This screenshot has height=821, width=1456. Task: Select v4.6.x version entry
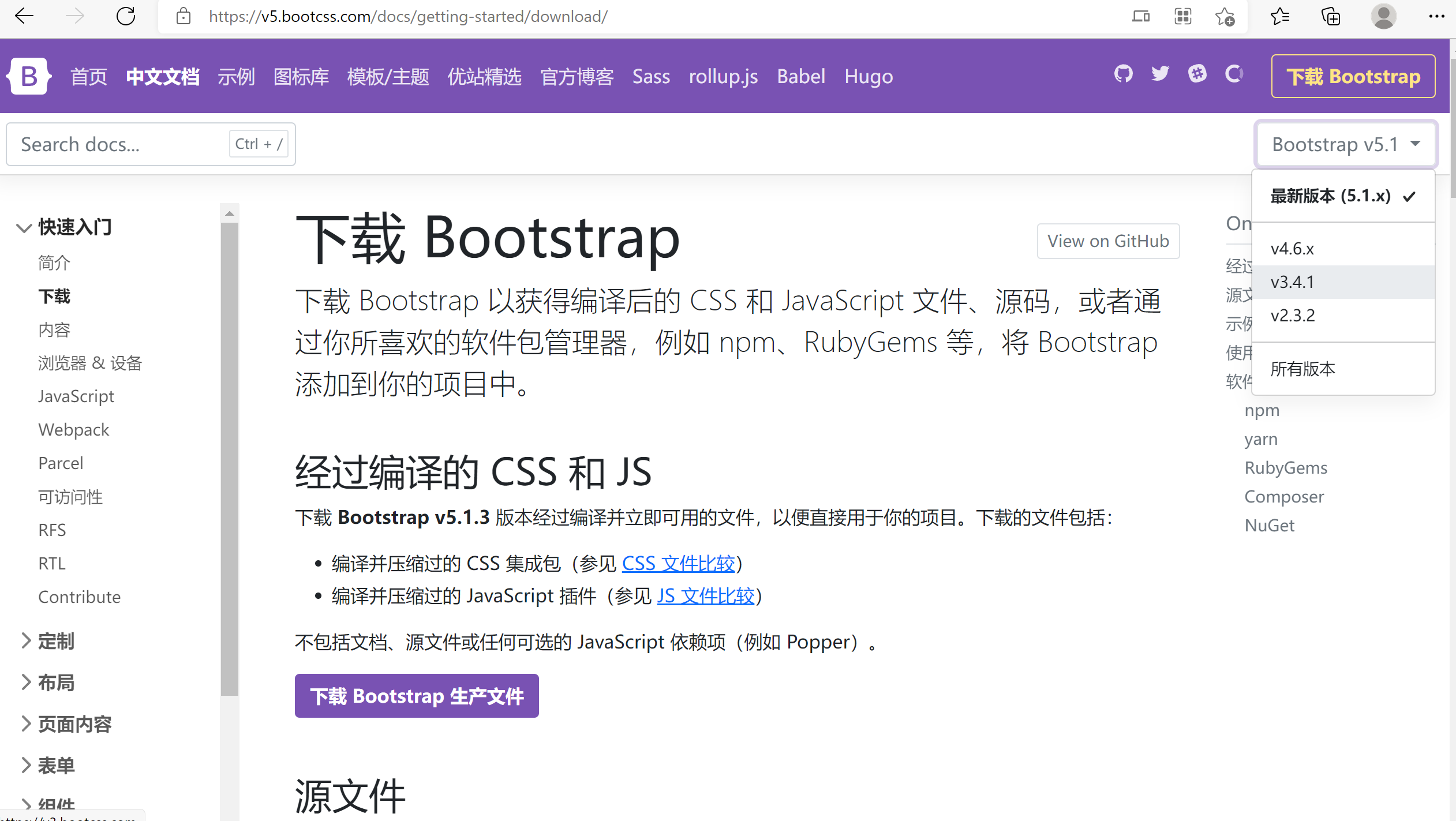[x=1293, y=249]
